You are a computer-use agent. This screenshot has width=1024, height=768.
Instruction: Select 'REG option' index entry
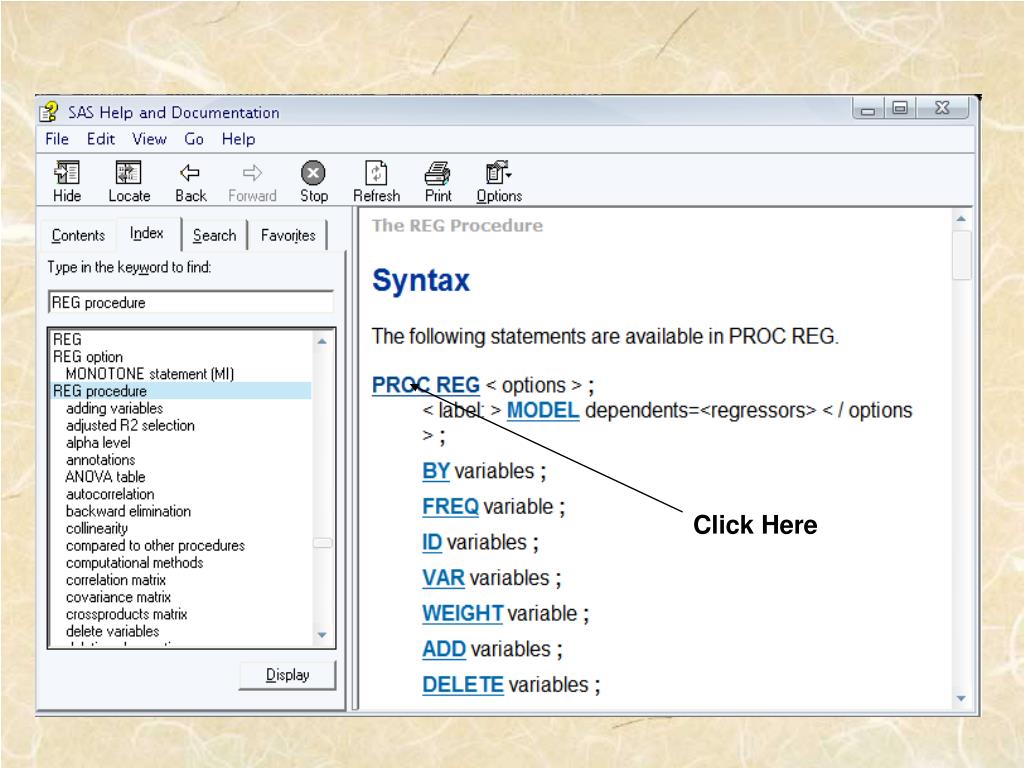[88, 357]
